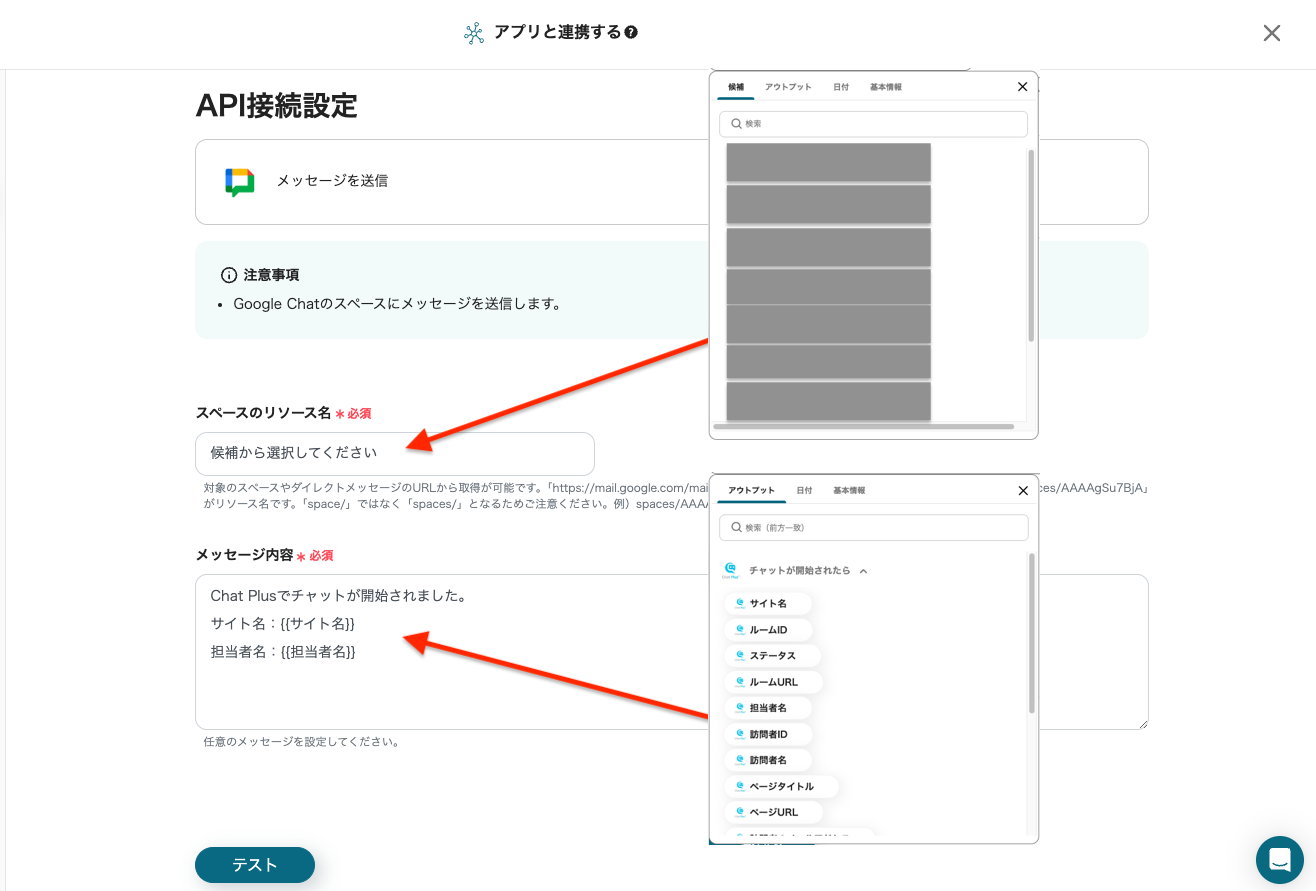
Task: Insert the ページURL output chip
Action: [773, 812]
